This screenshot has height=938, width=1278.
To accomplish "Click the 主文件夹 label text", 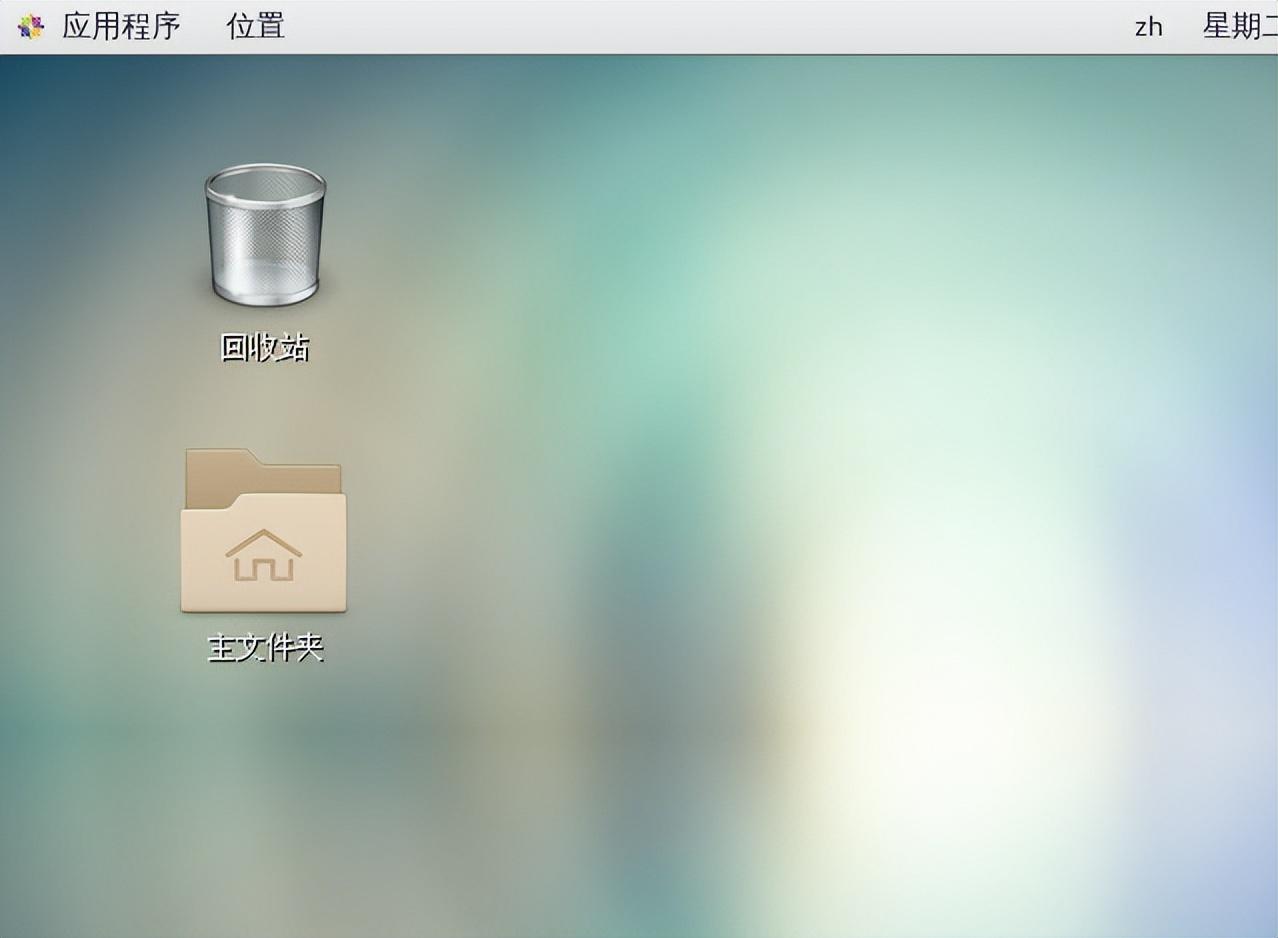I will click(x=265, y=648).
